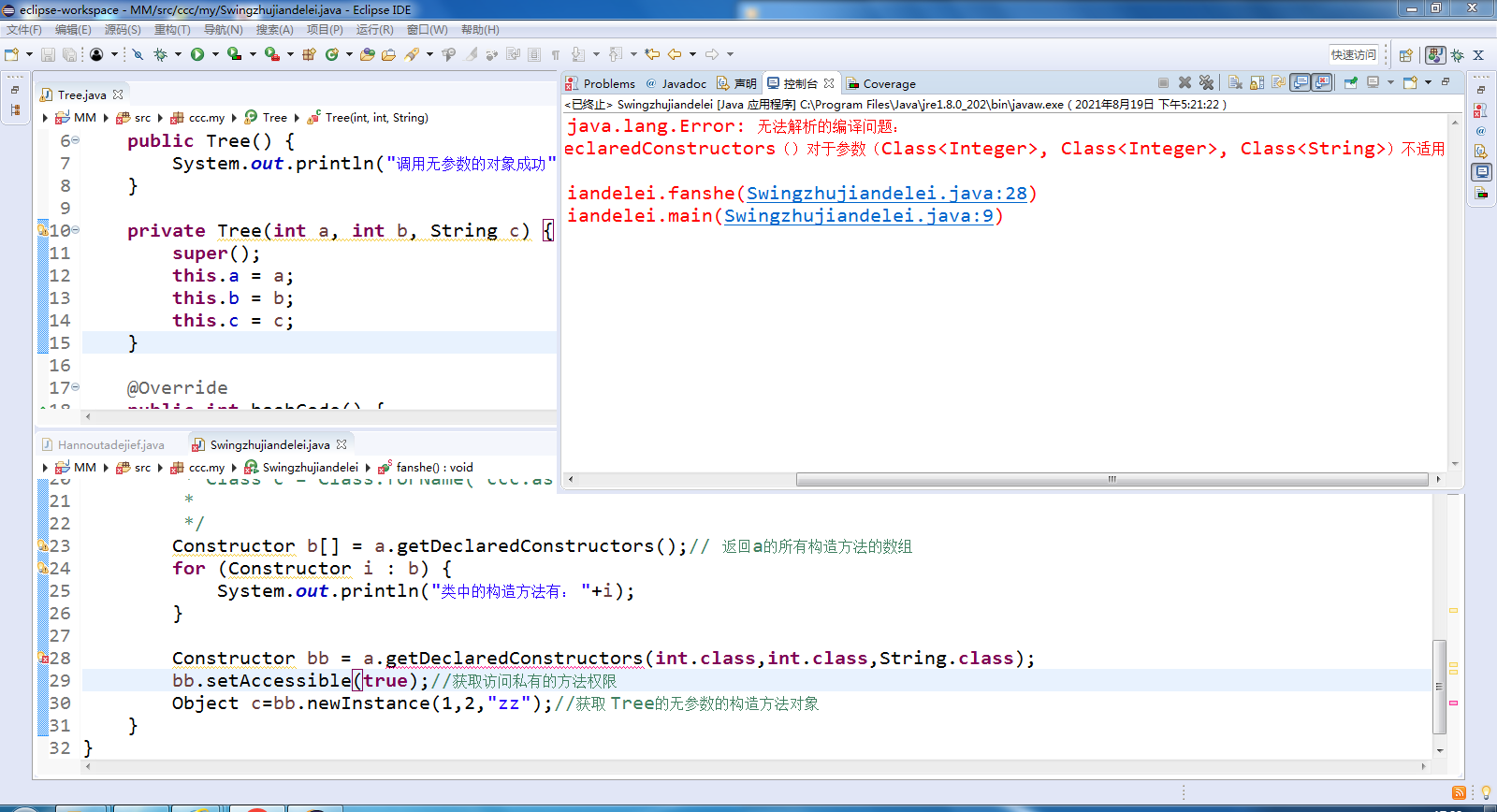Viewport: 1497px width, 812px height.
Task: Expand breadcrumb arrow before fanshe() : void
Action: (368, 468)
